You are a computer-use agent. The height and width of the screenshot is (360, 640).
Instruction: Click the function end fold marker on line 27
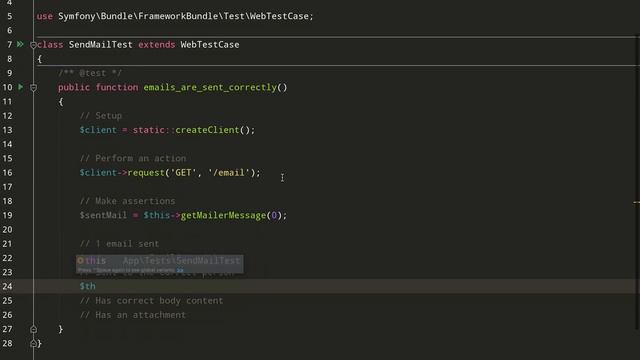[33, 329]
